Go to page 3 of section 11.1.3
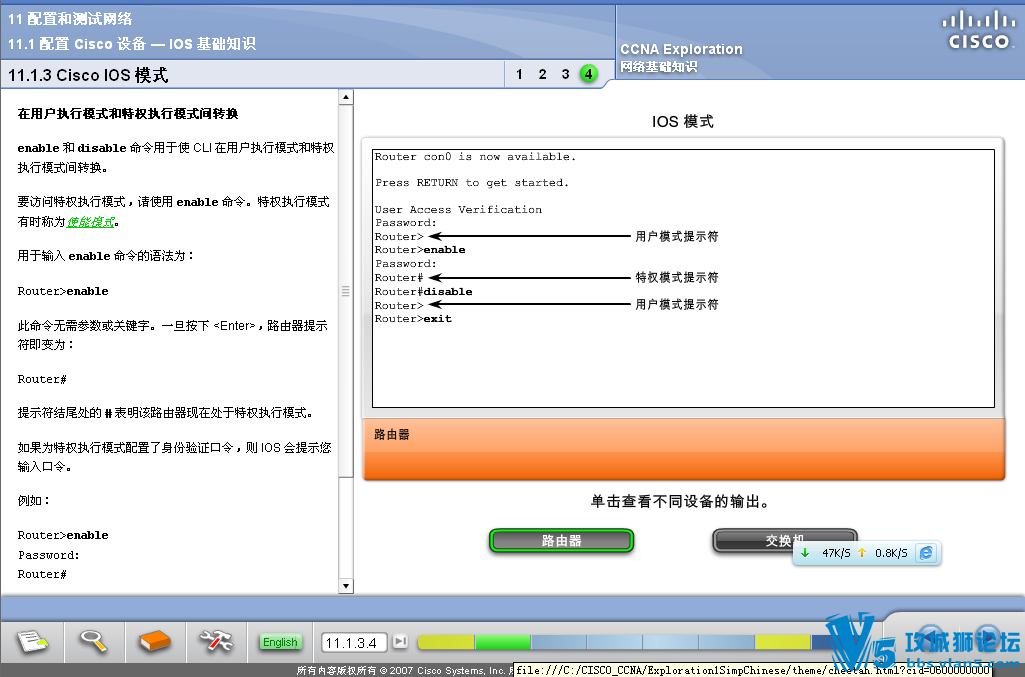Image resolution: width=1025 pixels, height=677 pixels. (565, 74)
